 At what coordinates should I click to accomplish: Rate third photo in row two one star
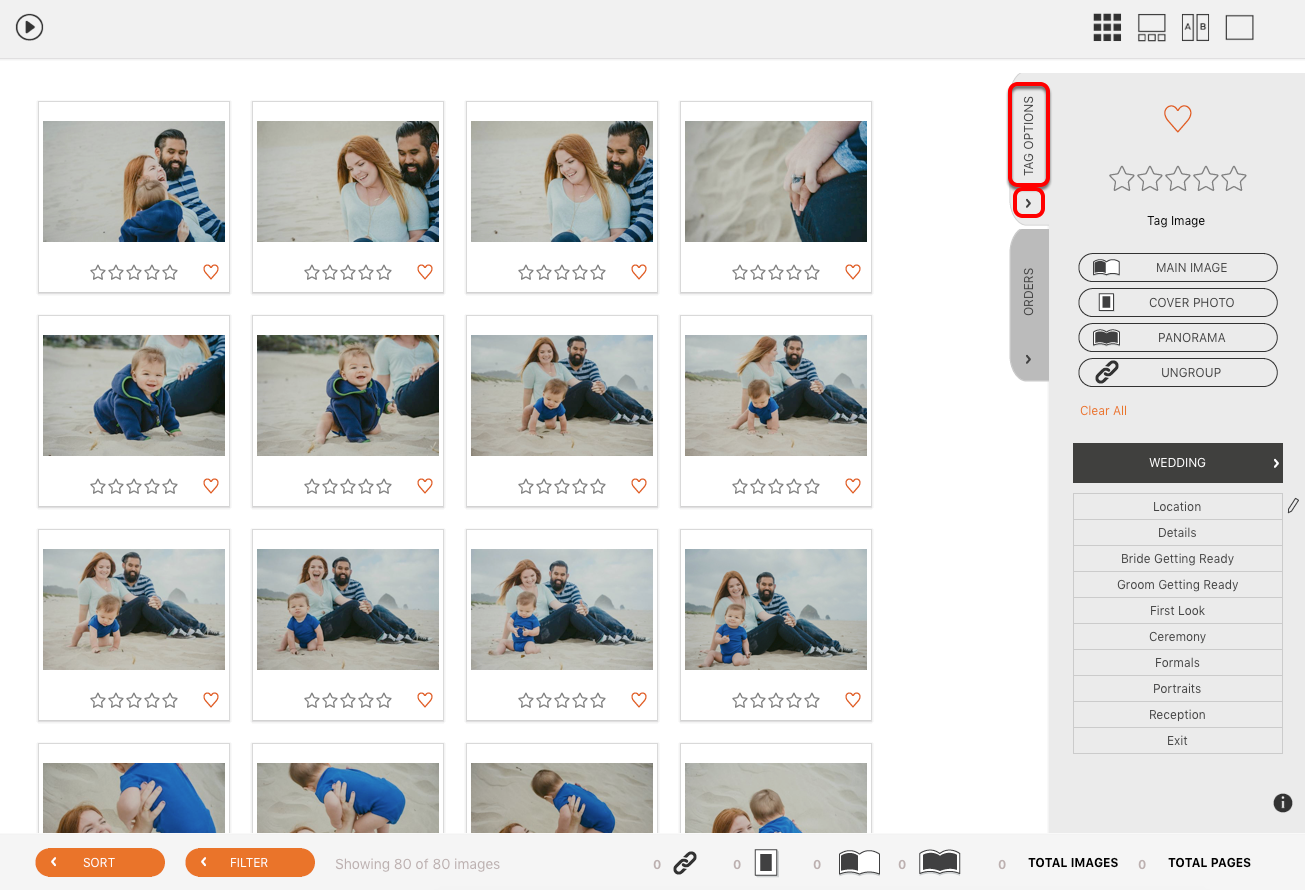point(526,486)
